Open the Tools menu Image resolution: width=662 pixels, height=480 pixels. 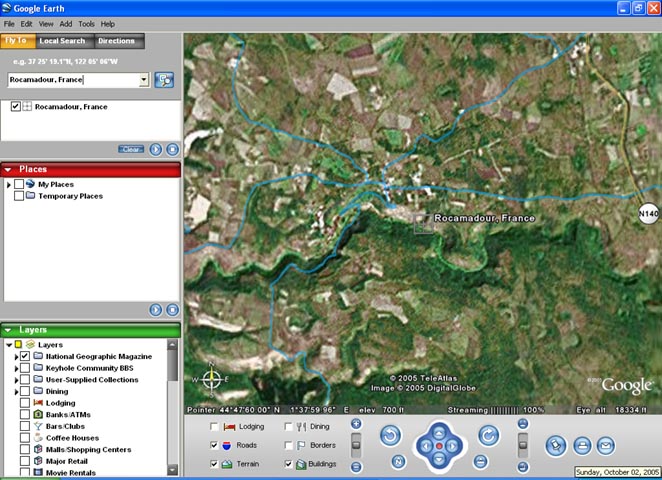click(x=86, y=24)
